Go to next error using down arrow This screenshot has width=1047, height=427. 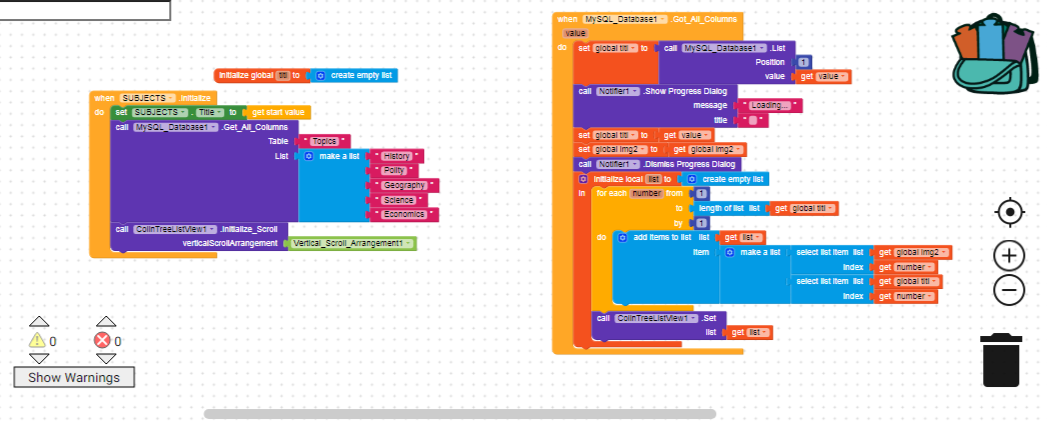click(x=101, y=358)
